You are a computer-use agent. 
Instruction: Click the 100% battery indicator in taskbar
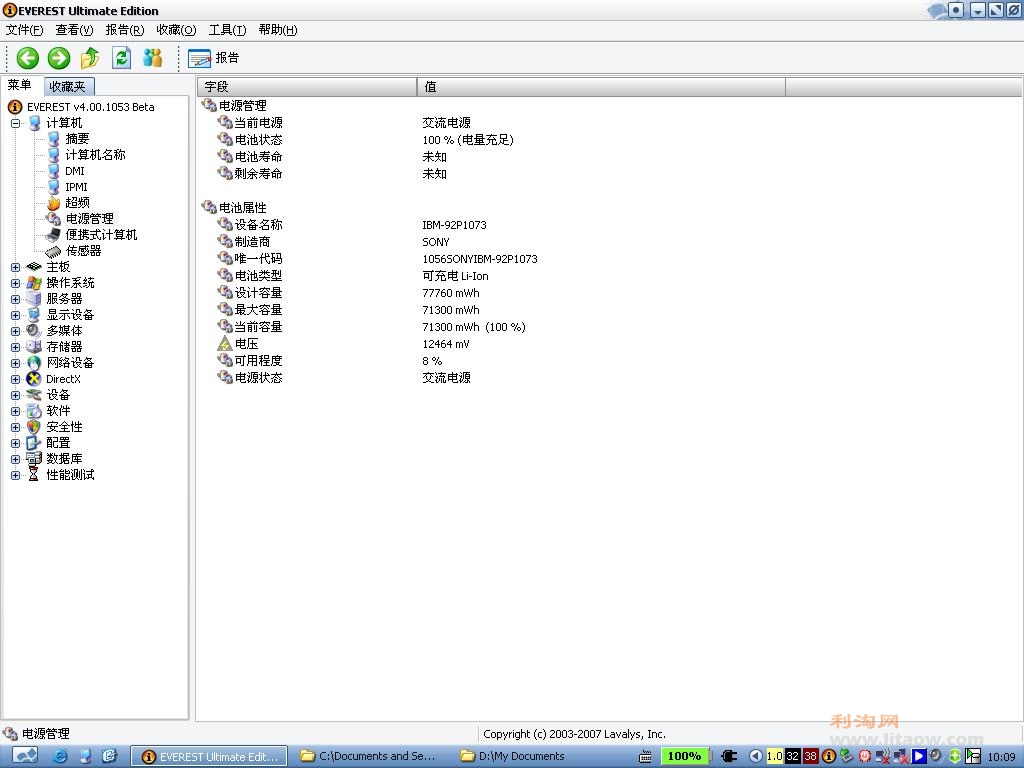[x=684, y=756]
